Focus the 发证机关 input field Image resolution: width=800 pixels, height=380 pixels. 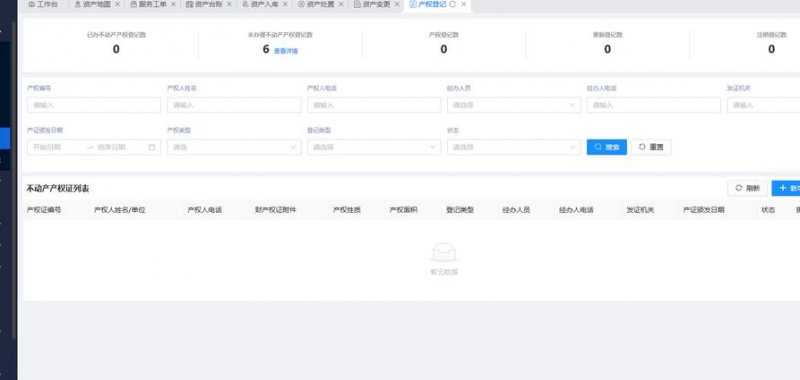point(763,105)
